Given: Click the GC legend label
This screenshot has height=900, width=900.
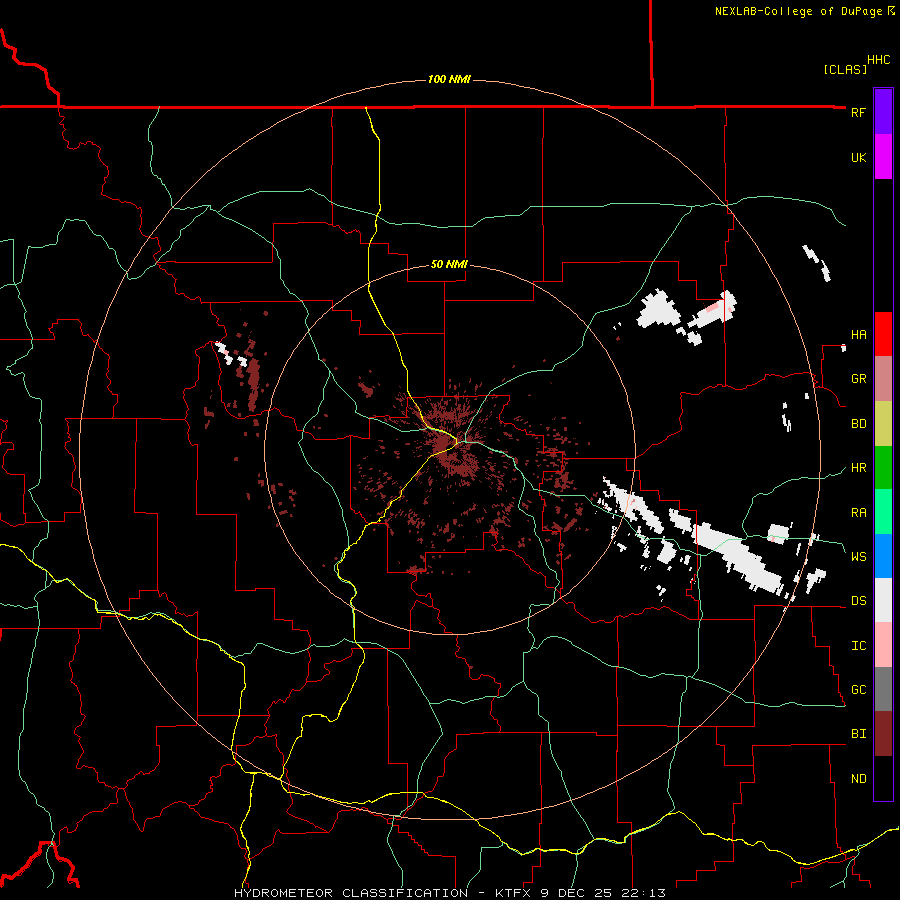Looking at the screenshot, I should [858, 690].
